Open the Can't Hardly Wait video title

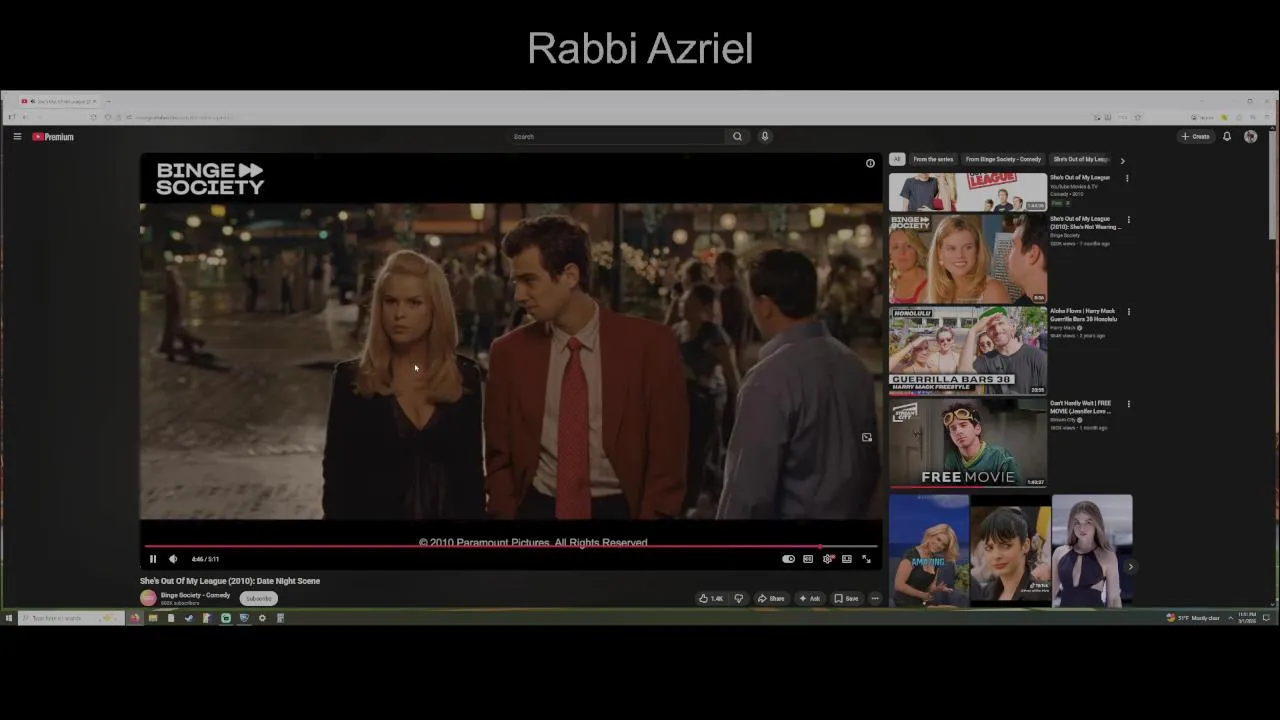[1081, 407]
